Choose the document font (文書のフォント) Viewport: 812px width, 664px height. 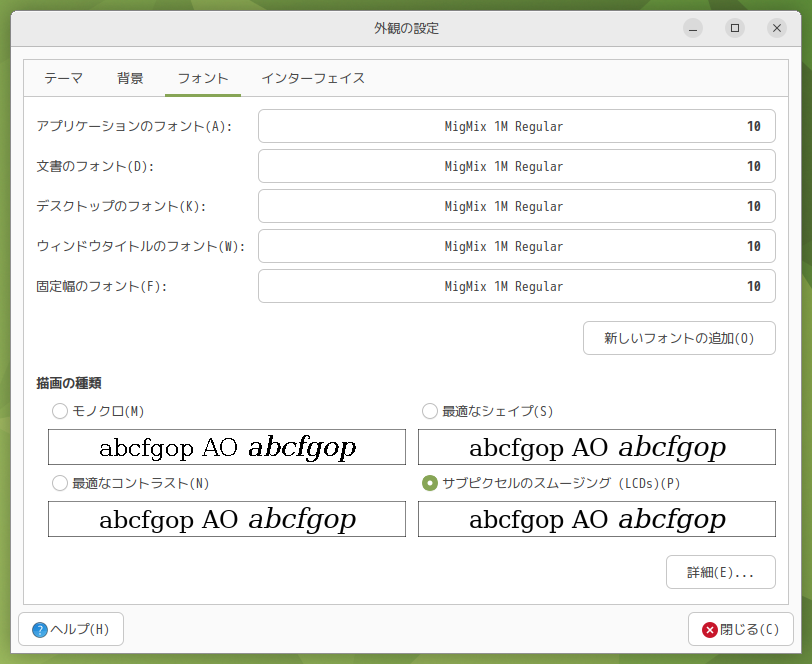tap(517, 166)
